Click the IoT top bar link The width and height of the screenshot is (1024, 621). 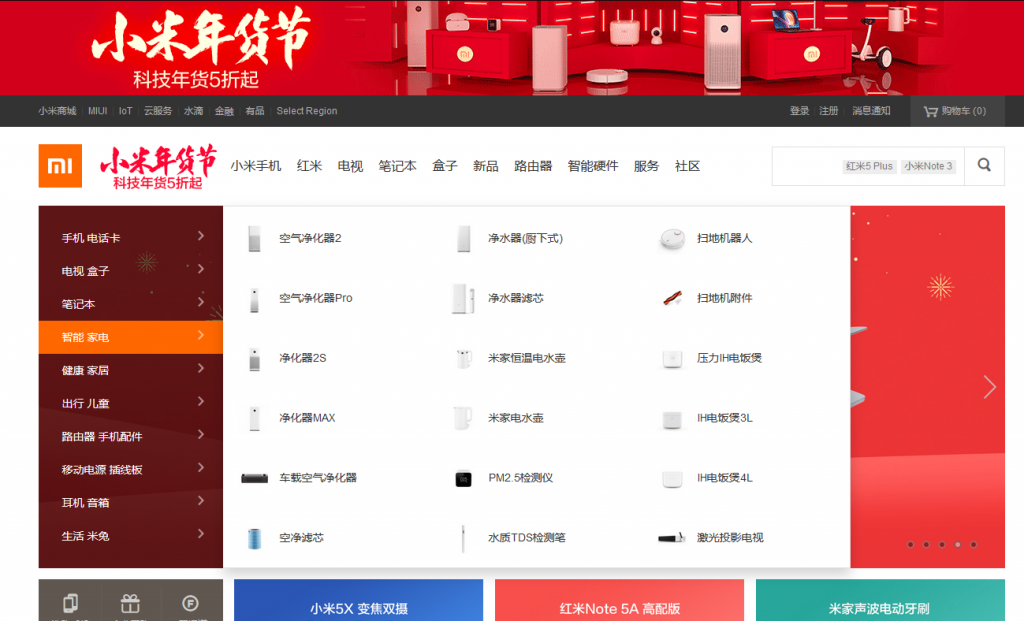[x=125, y=111]
